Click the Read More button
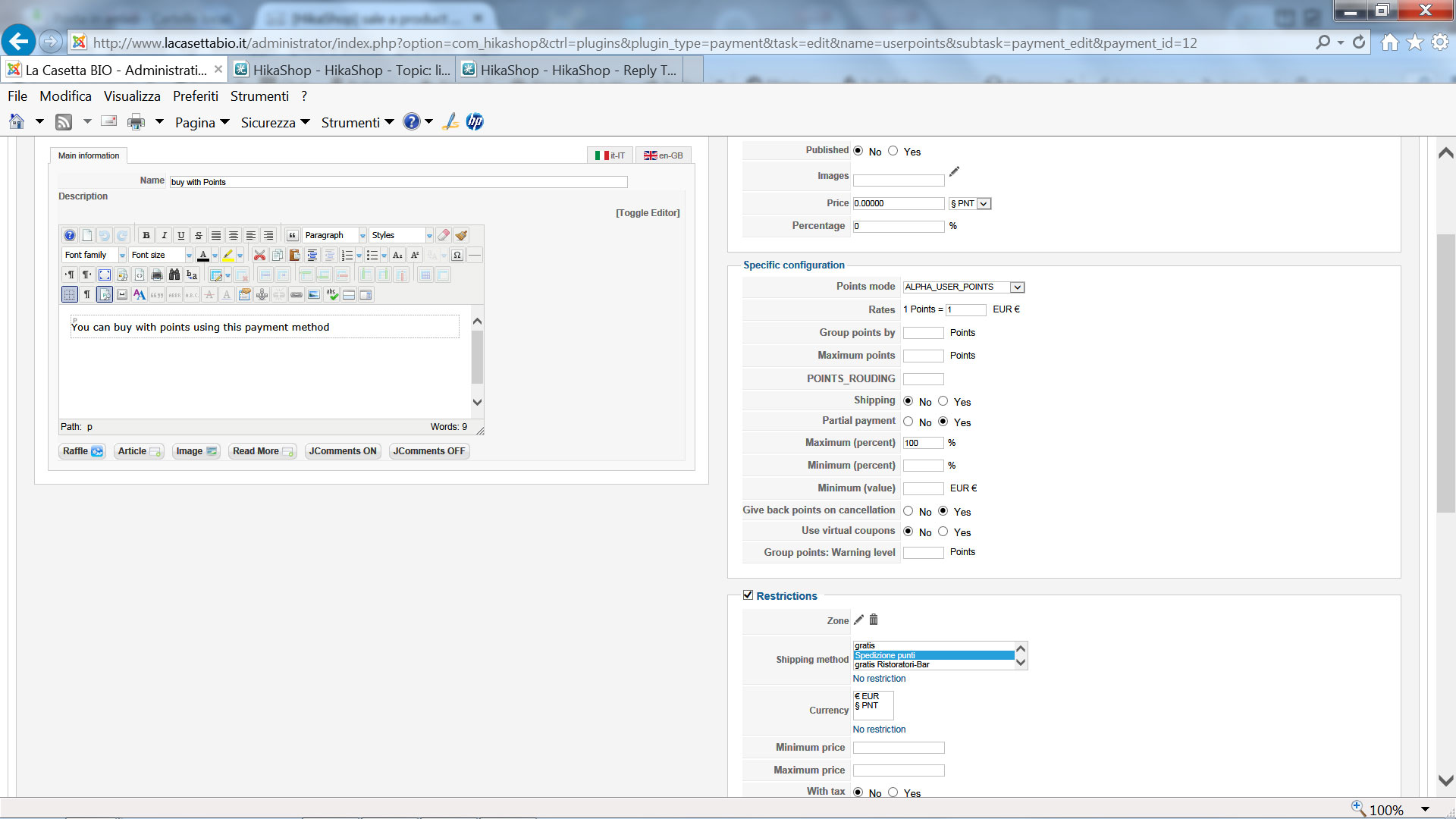The width and height of the screenshot is (1456, 819). (x=262, y=451)
